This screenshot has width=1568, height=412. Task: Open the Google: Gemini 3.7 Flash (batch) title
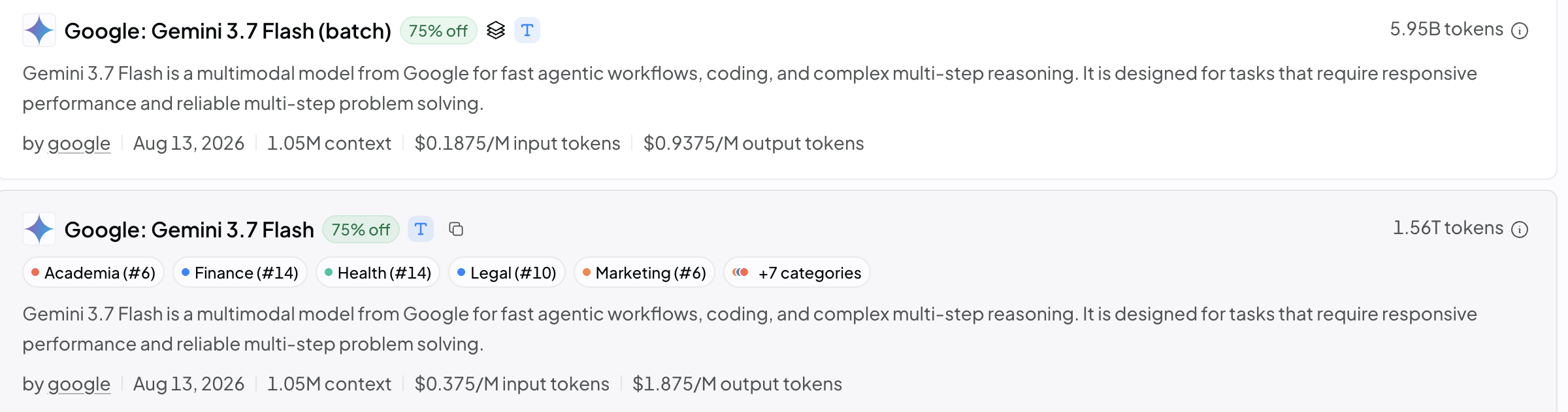click(x=227, y=31)
